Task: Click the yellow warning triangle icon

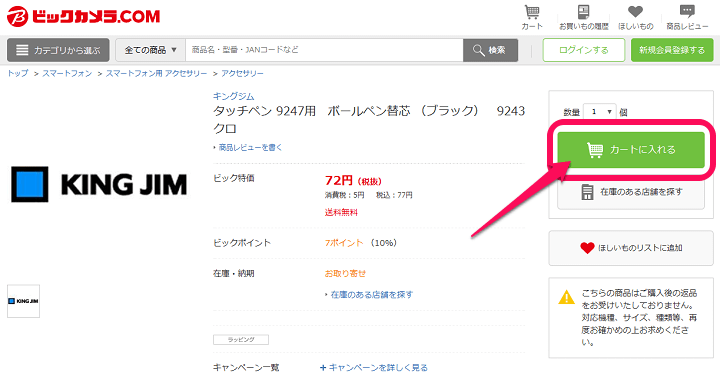Action: tap(567, 297)
